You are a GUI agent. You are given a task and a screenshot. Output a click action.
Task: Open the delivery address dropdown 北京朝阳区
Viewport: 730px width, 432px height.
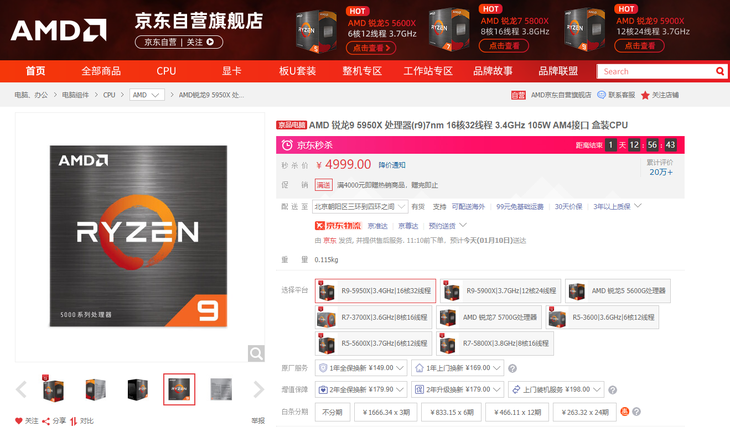coord(360,207)
